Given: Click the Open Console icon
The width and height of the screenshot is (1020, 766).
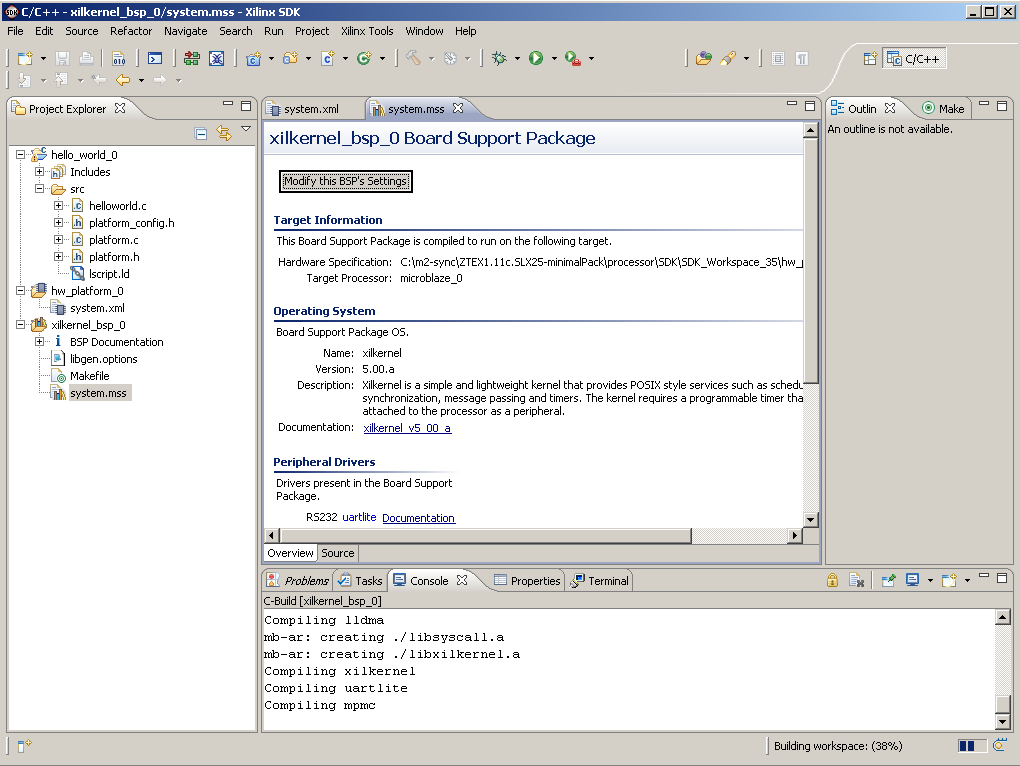Looking at the screenshot, I should click(949, 581).
